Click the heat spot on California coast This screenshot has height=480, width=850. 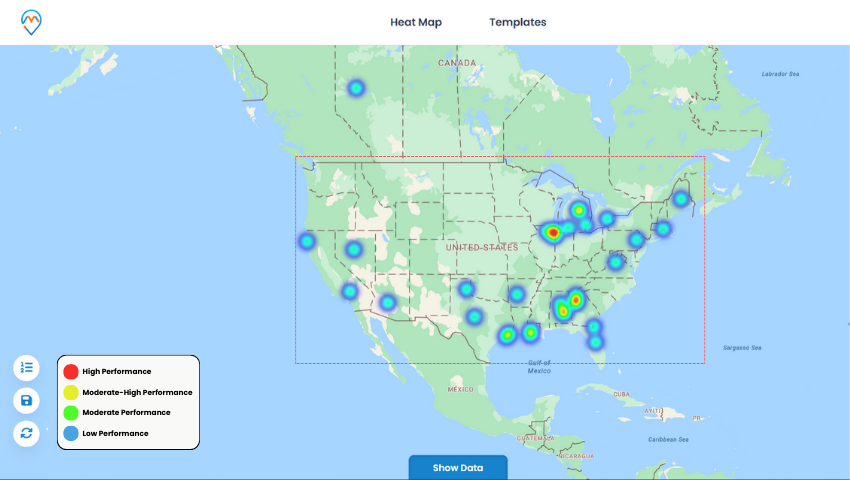click(307, 241)
